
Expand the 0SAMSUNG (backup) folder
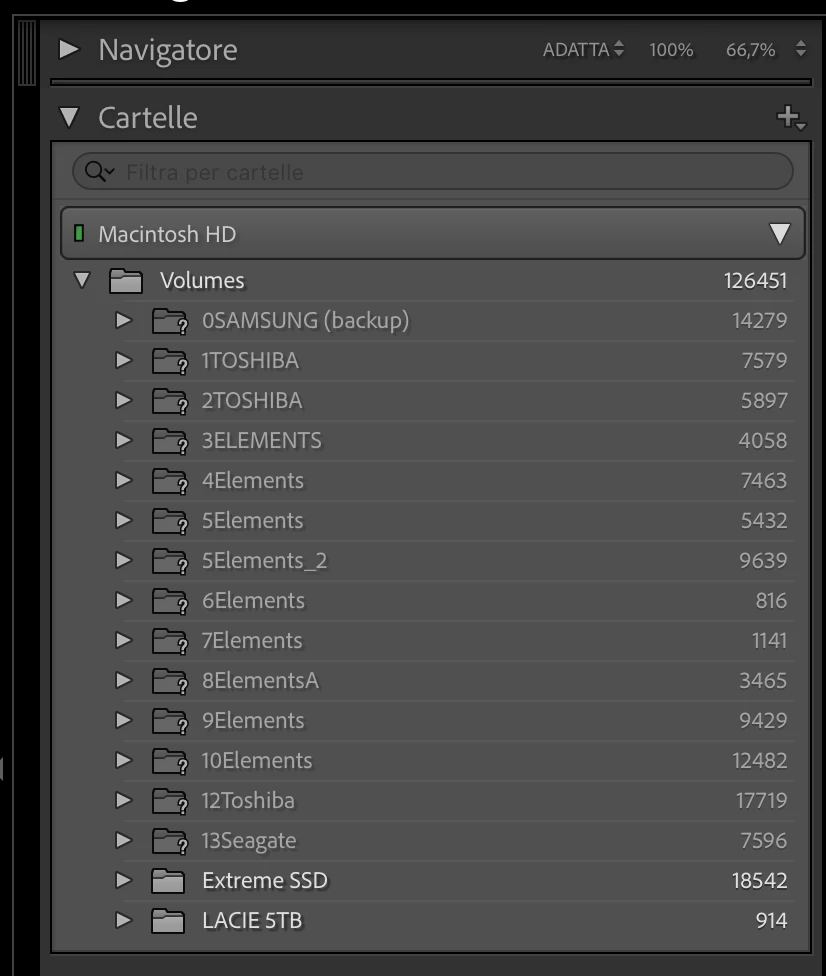[x=124, y=321]
